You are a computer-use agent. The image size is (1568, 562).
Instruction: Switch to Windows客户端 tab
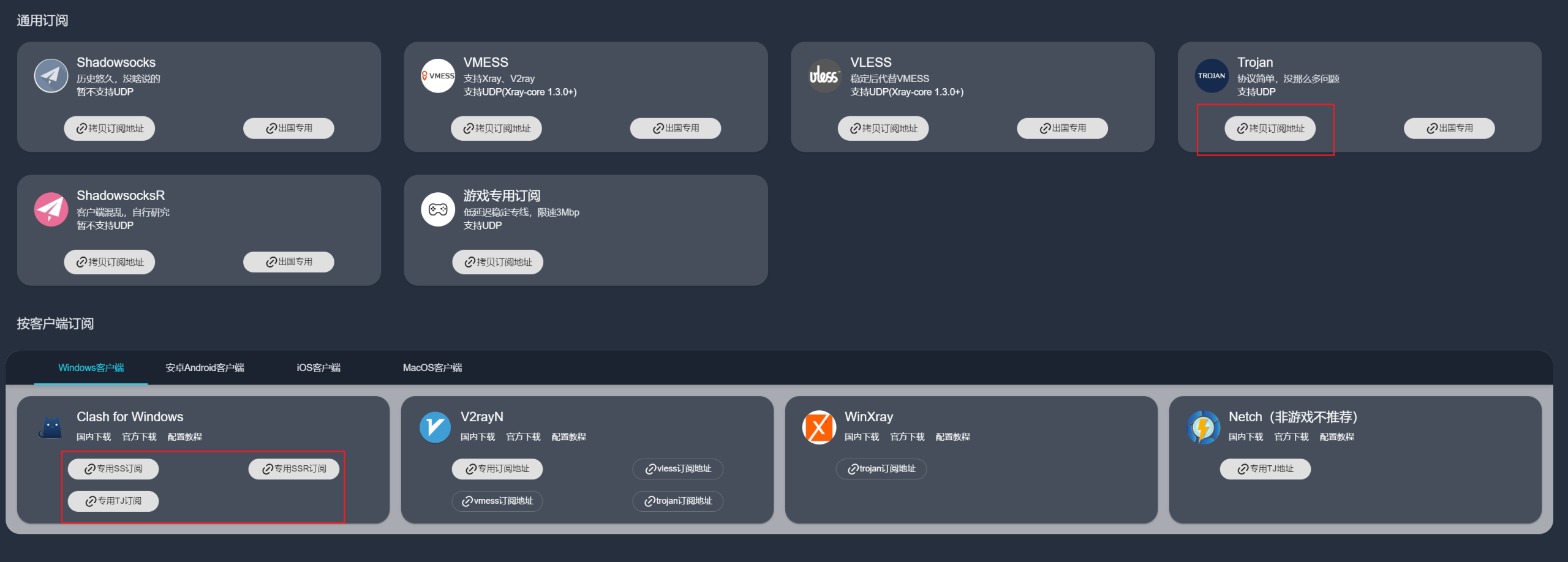coord(91,367)
